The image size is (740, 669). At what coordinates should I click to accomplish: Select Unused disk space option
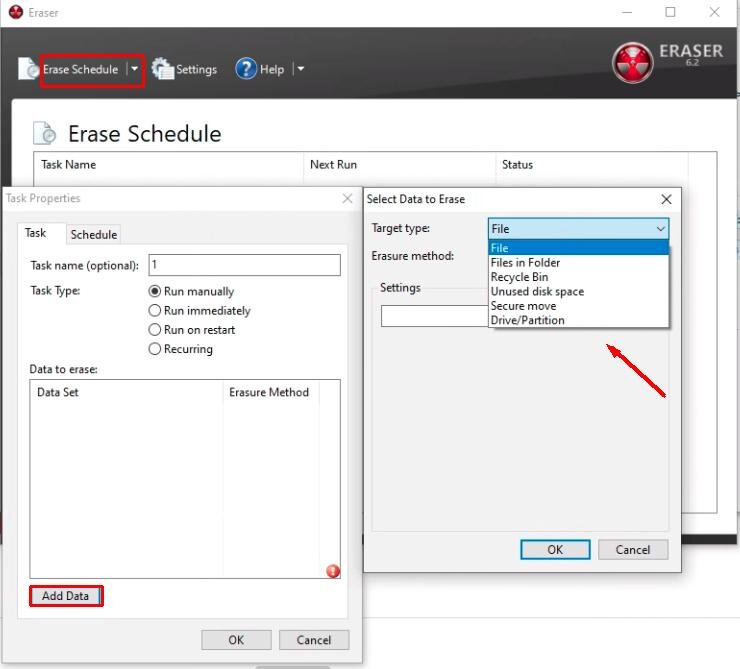pyautogui.click(x=578, y=292)
